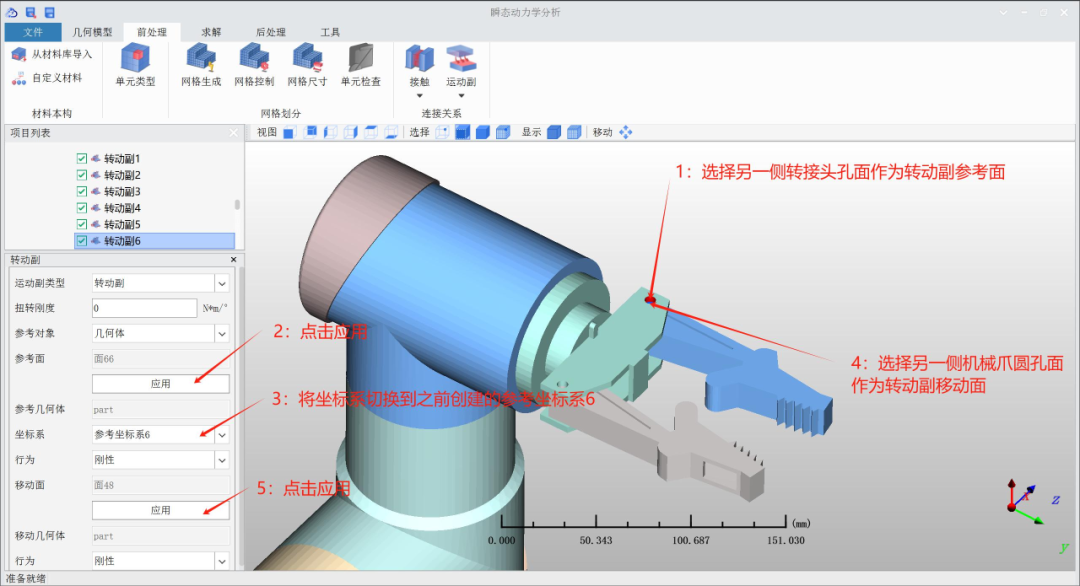Image resolution: width=1080 pixels, height=586 pixels.
Task: Expand the 运动副 ribbon dropdown arrow
Action: coord(461,96)
